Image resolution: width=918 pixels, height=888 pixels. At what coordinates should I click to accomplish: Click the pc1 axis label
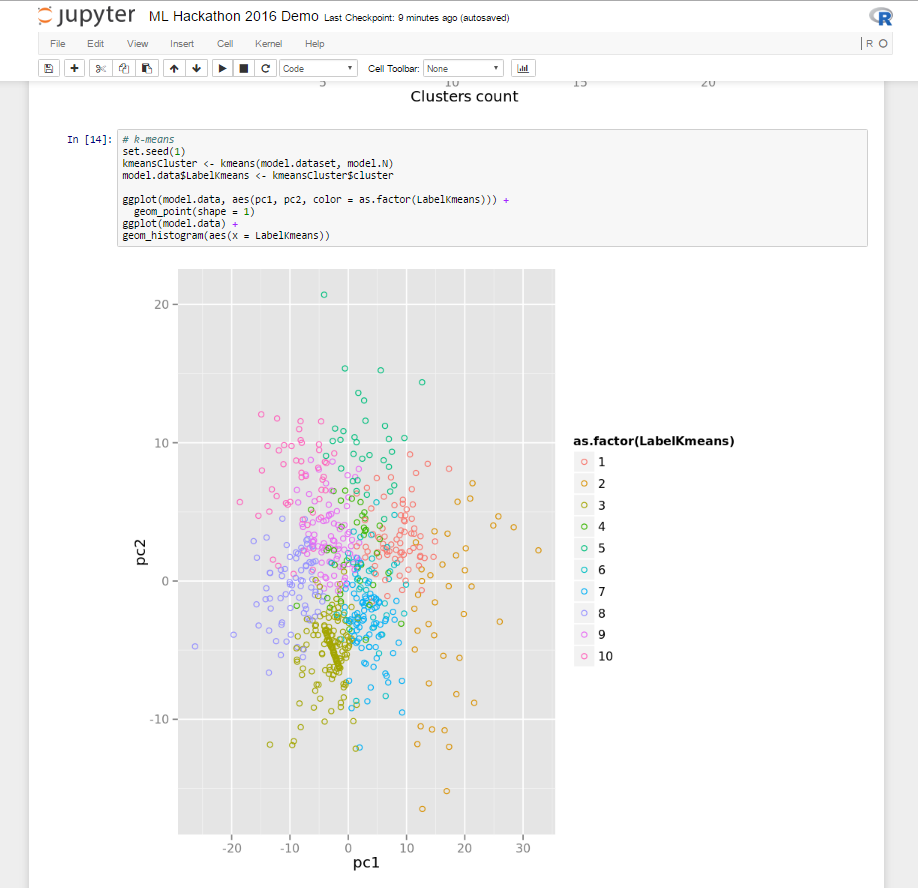pos(366,862)
